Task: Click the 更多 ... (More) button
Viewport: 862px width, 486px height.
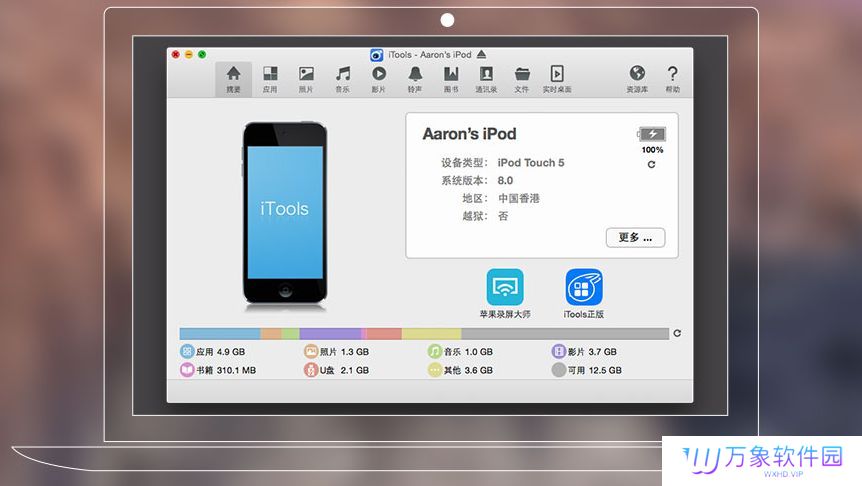Action: [x=636, y=238]
